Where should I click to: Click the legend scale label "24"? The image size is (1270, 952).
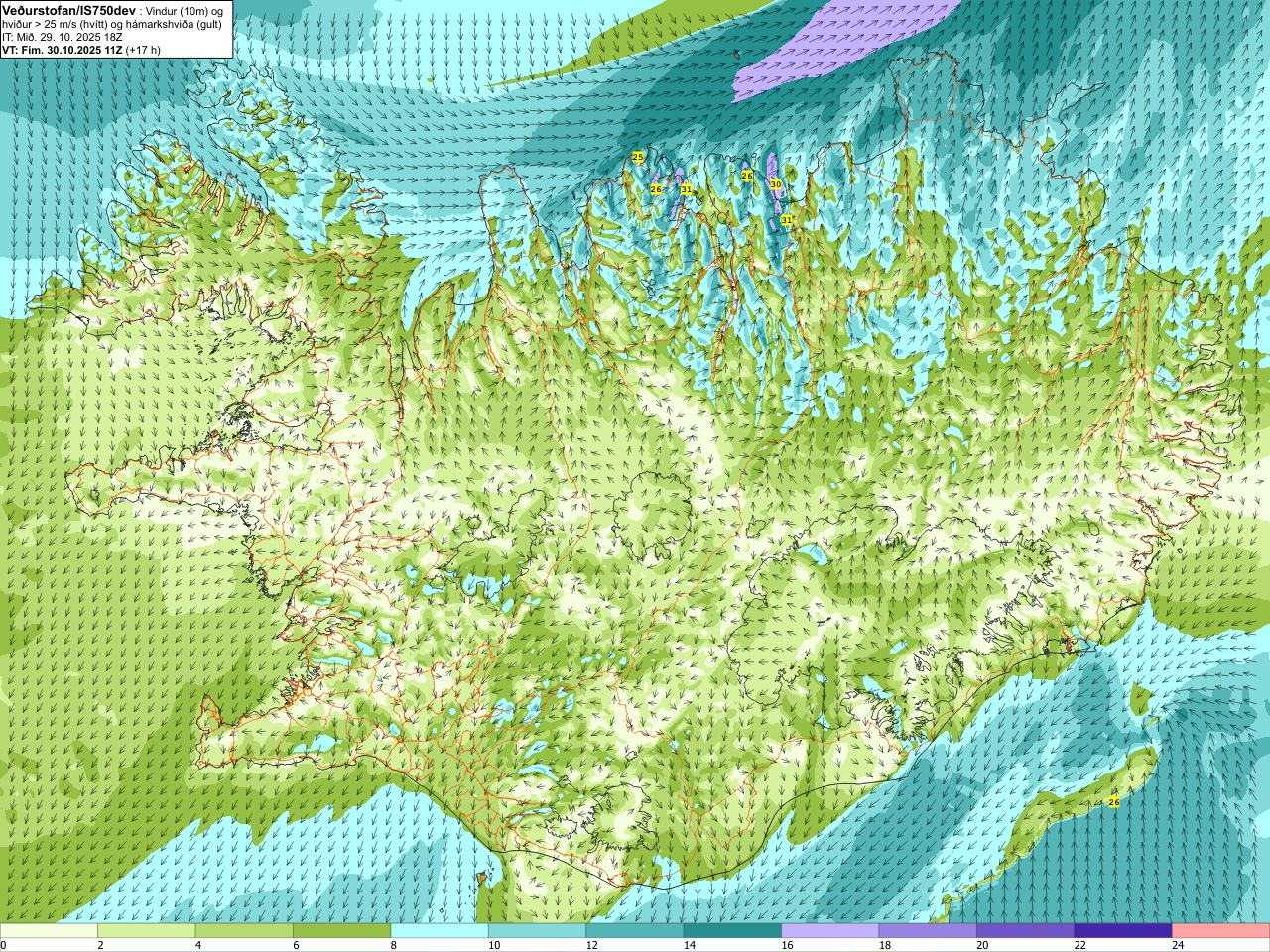click(1178, 945)
